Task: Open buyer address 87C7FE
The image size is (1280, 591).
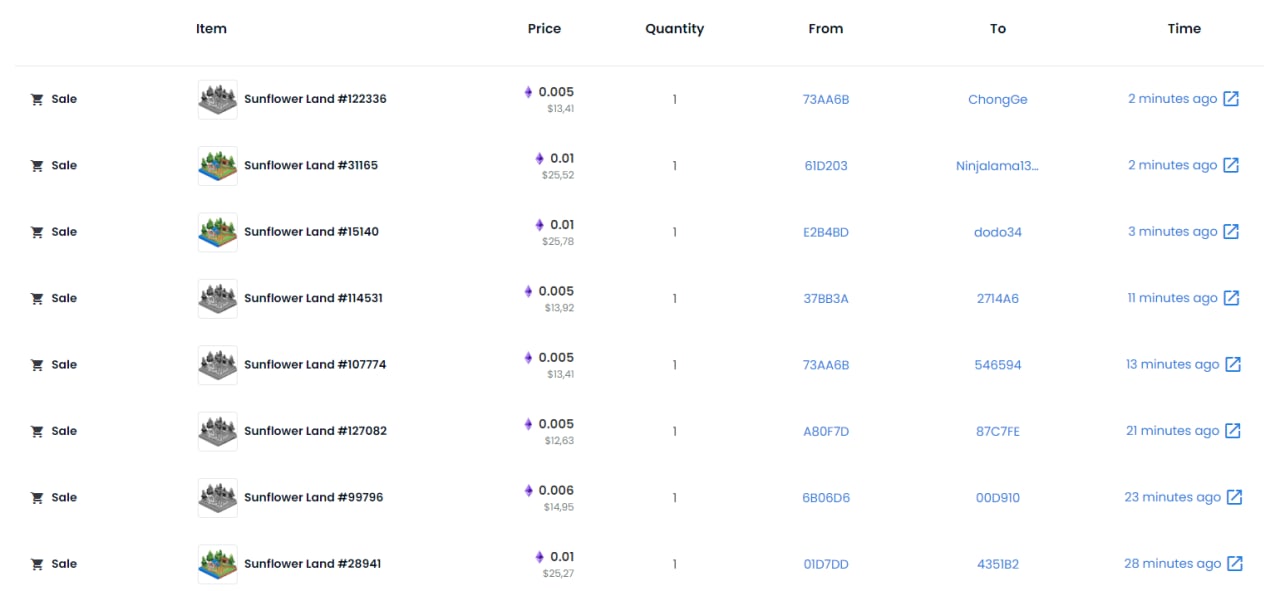Action: pos(997,431)
